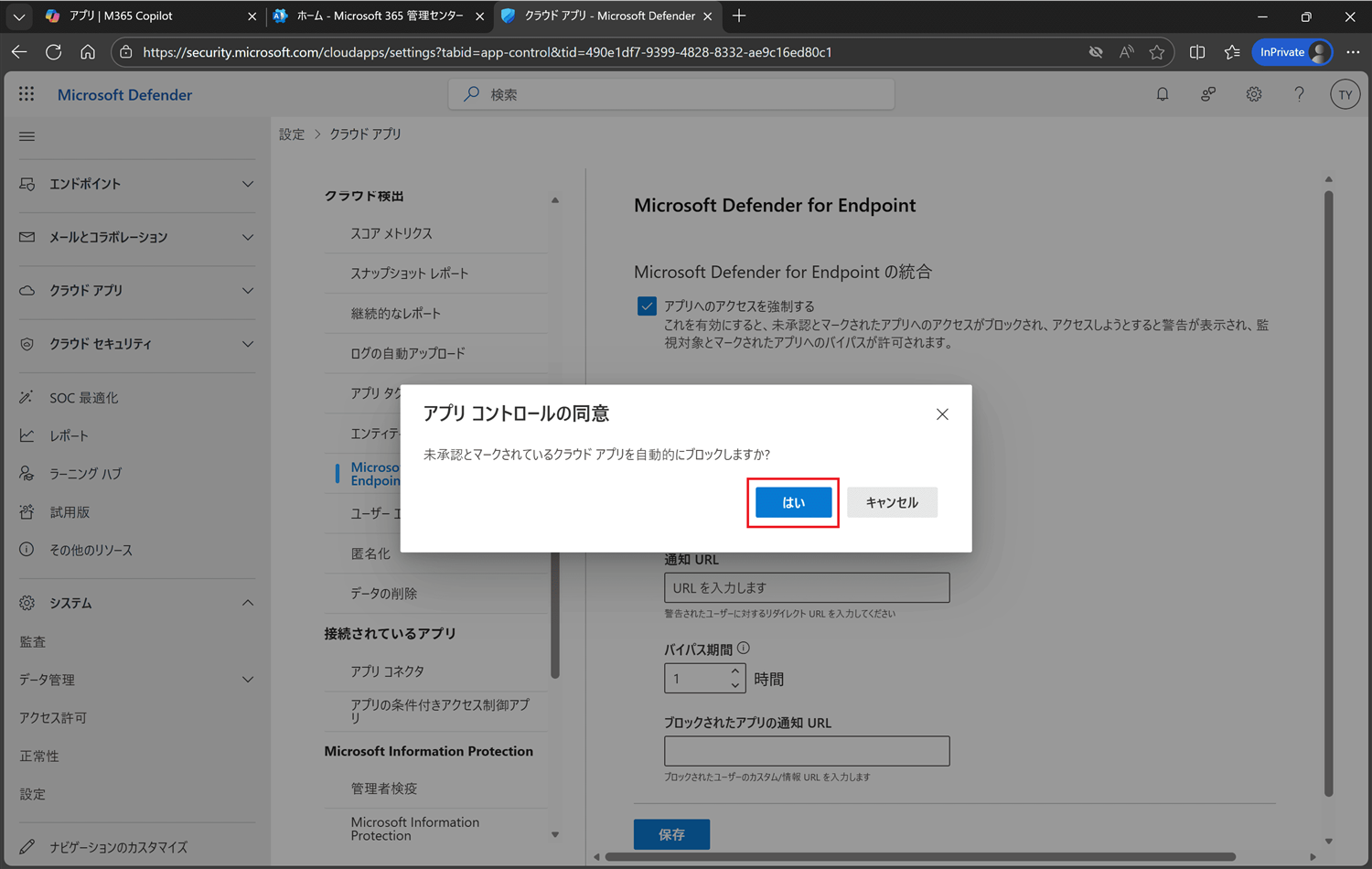Decrease バイパス期間 hour value

pyautogui.click(x=735, y=685)
